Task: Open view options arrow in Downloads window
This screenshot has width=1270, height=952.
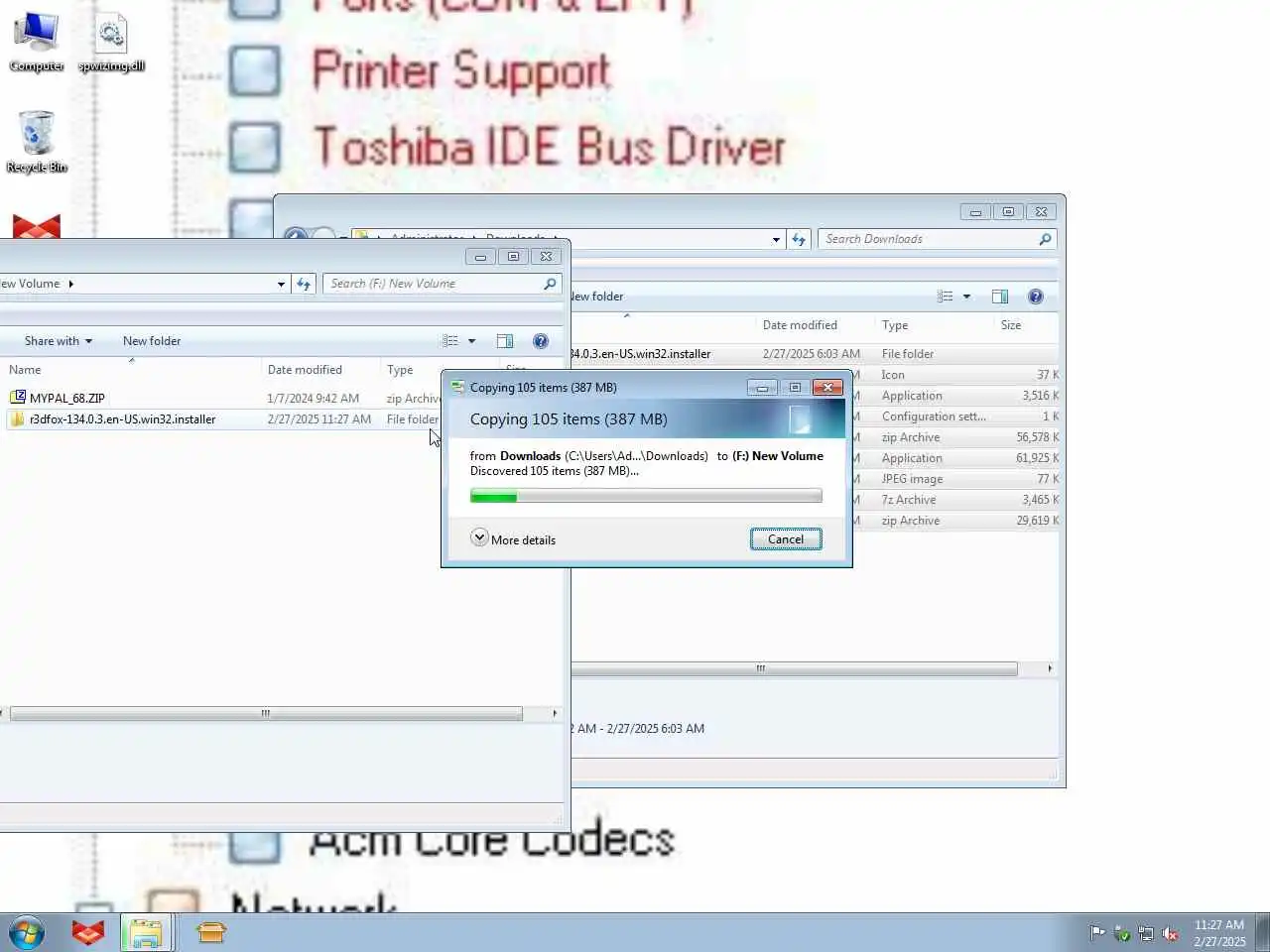Action: pyautogui.click(x=966, y=297)
